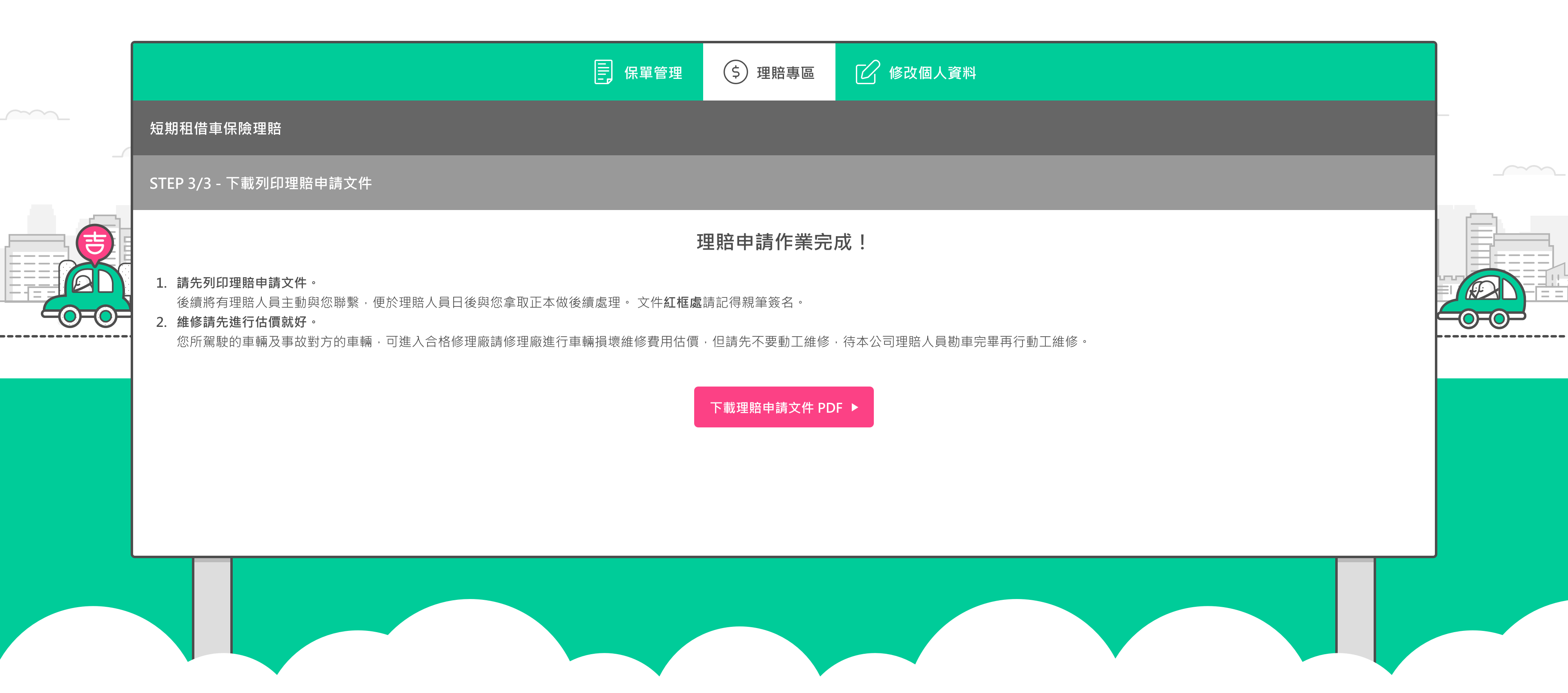
Task: Click the sentence starting 您所駕駛的車輛及事故對方的車輛
Action: pyautogui.click(x=632, y=341)
